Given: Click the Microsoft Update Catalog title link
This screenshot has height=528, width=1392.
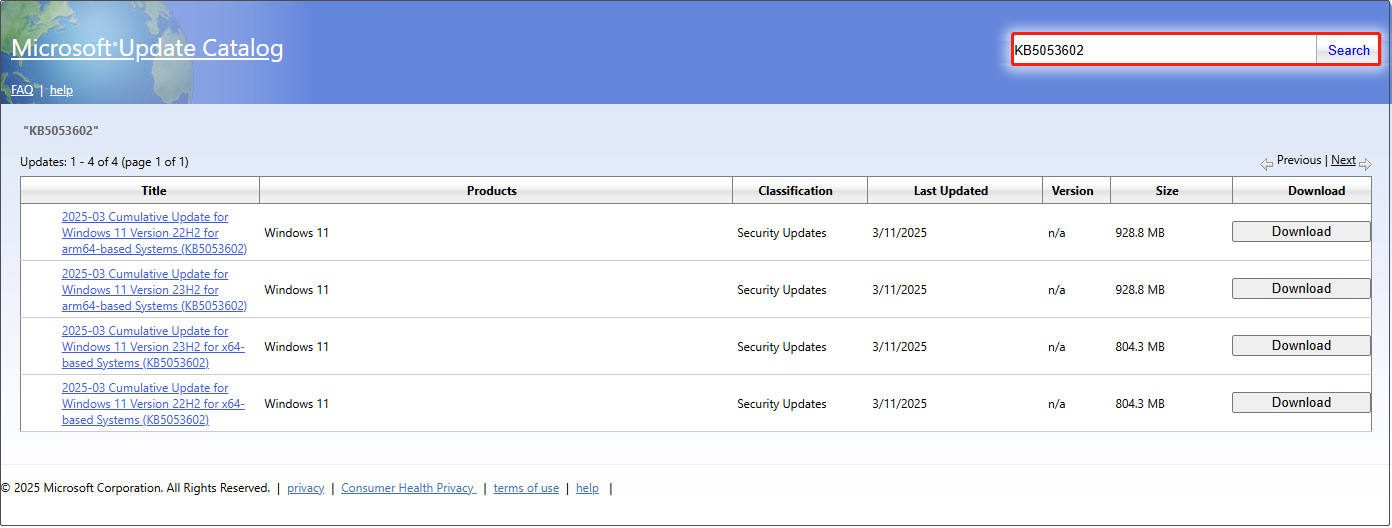Looking at the screenshot, I should click(x=147, y=48).
